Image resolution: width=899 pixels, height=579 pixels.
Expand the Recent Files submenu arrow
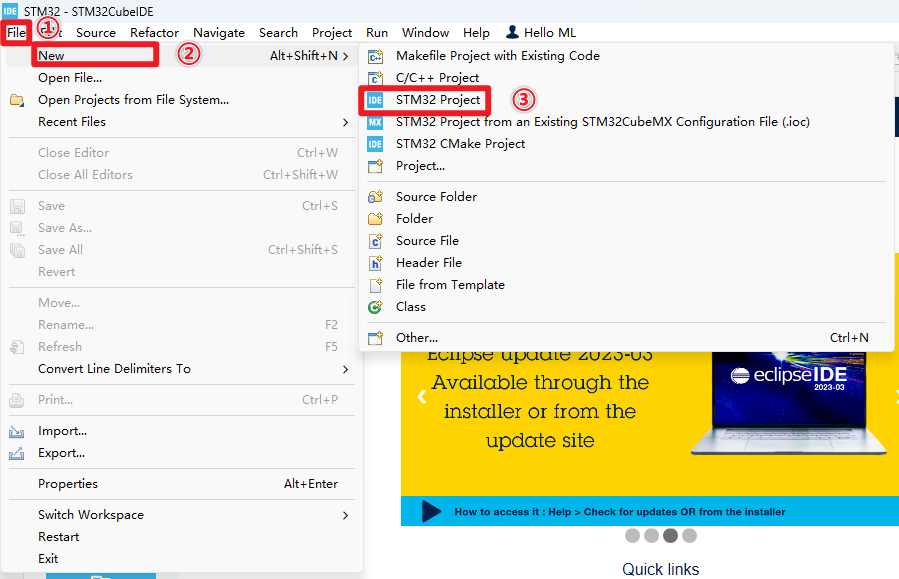(x=345, y=122)
